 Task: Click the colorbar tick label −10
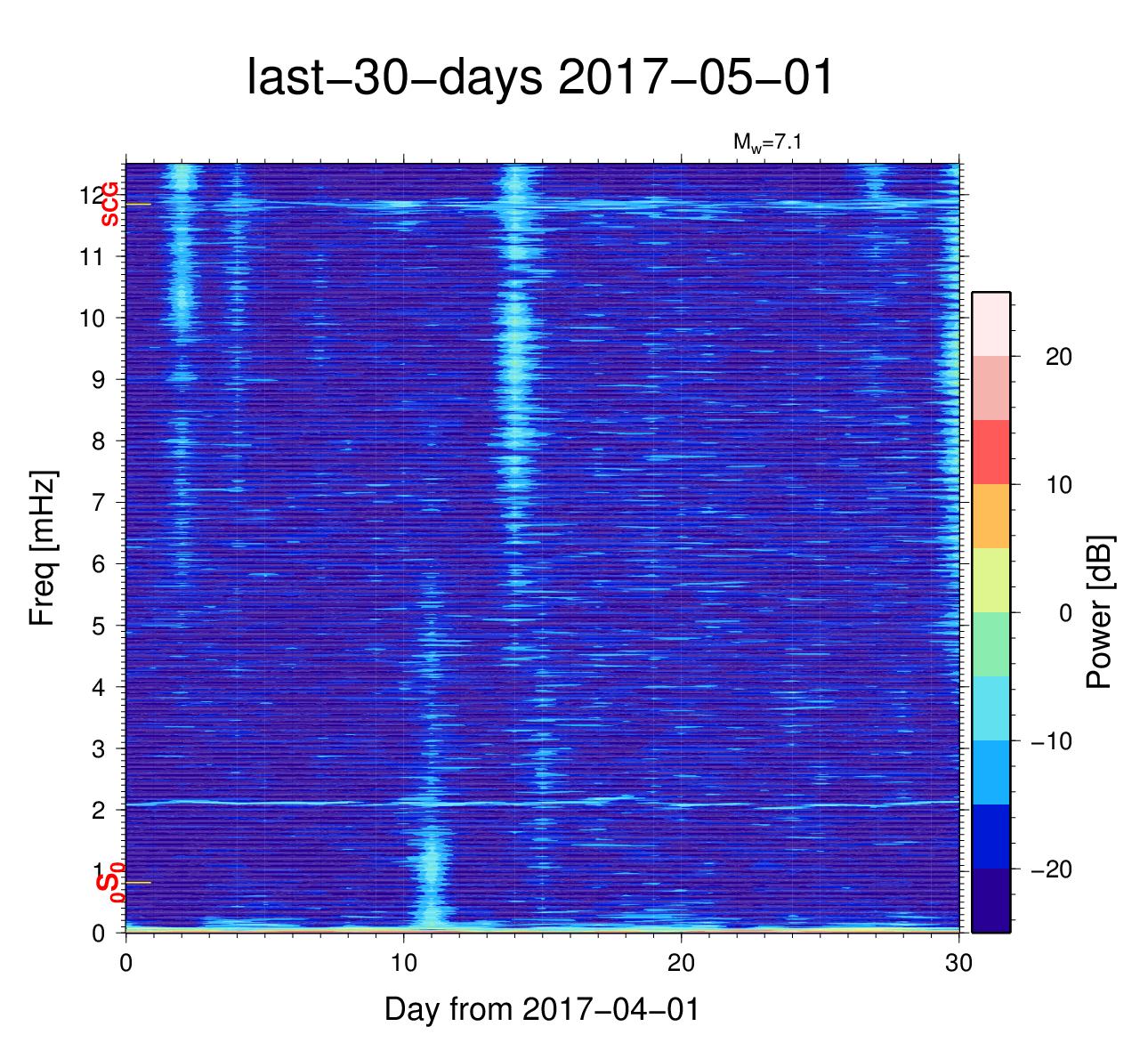pyautogui.click(x=1051, y=741)
